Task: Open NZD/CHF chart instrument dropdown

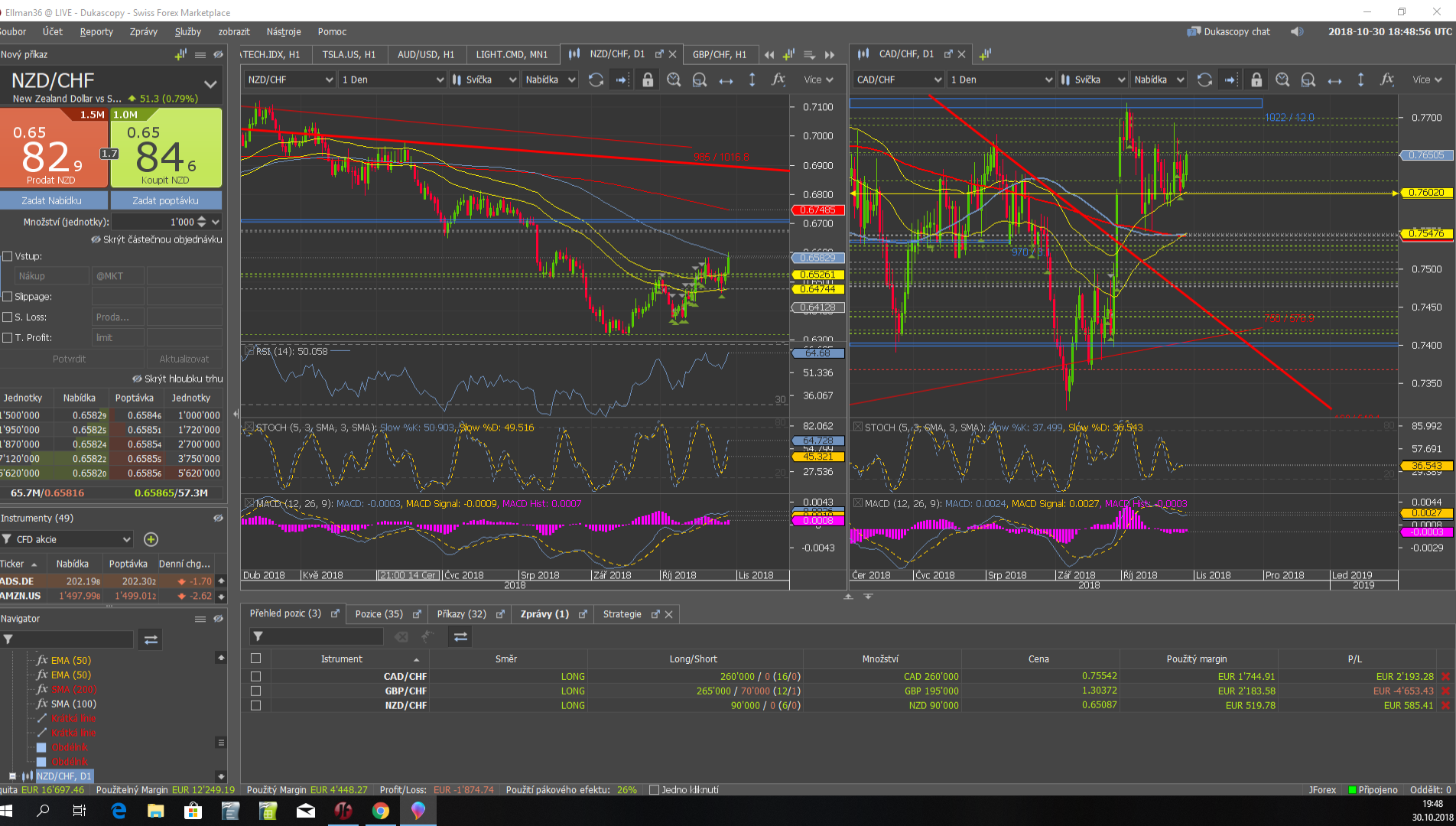Action: point(290,80)
